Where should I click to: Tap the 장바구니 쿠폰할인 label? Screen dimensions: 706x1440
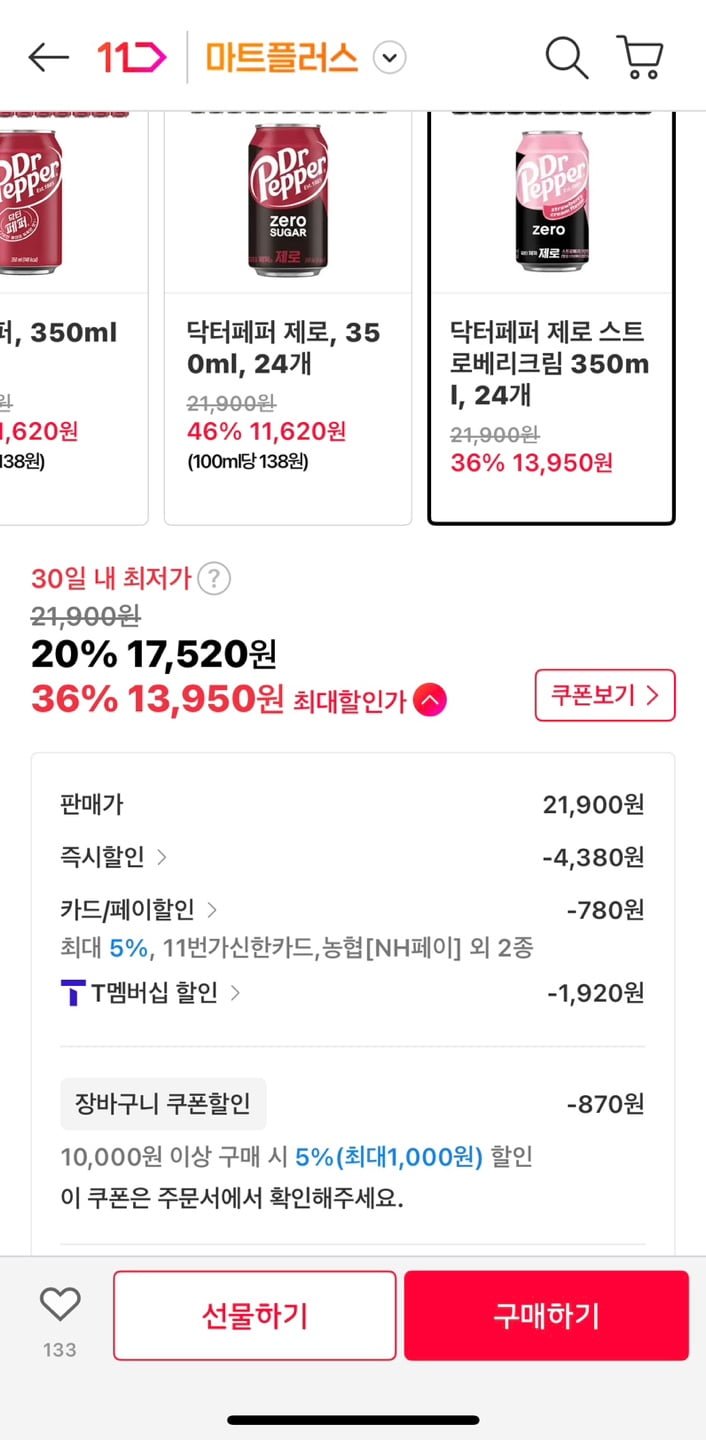(x=163, y=1104)
